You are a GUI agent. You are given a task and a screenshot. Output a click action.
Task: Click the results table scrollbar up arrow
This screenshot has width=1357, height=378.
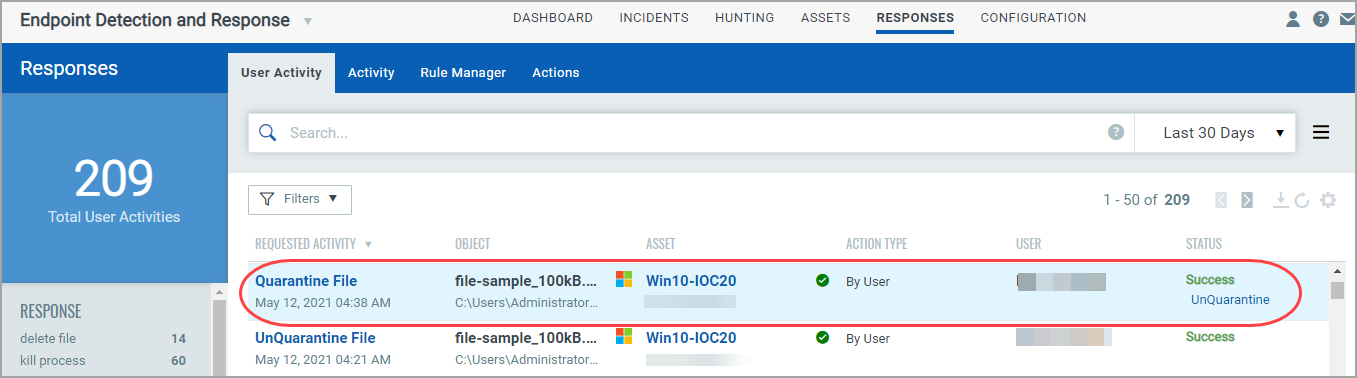click(1338, 271)
